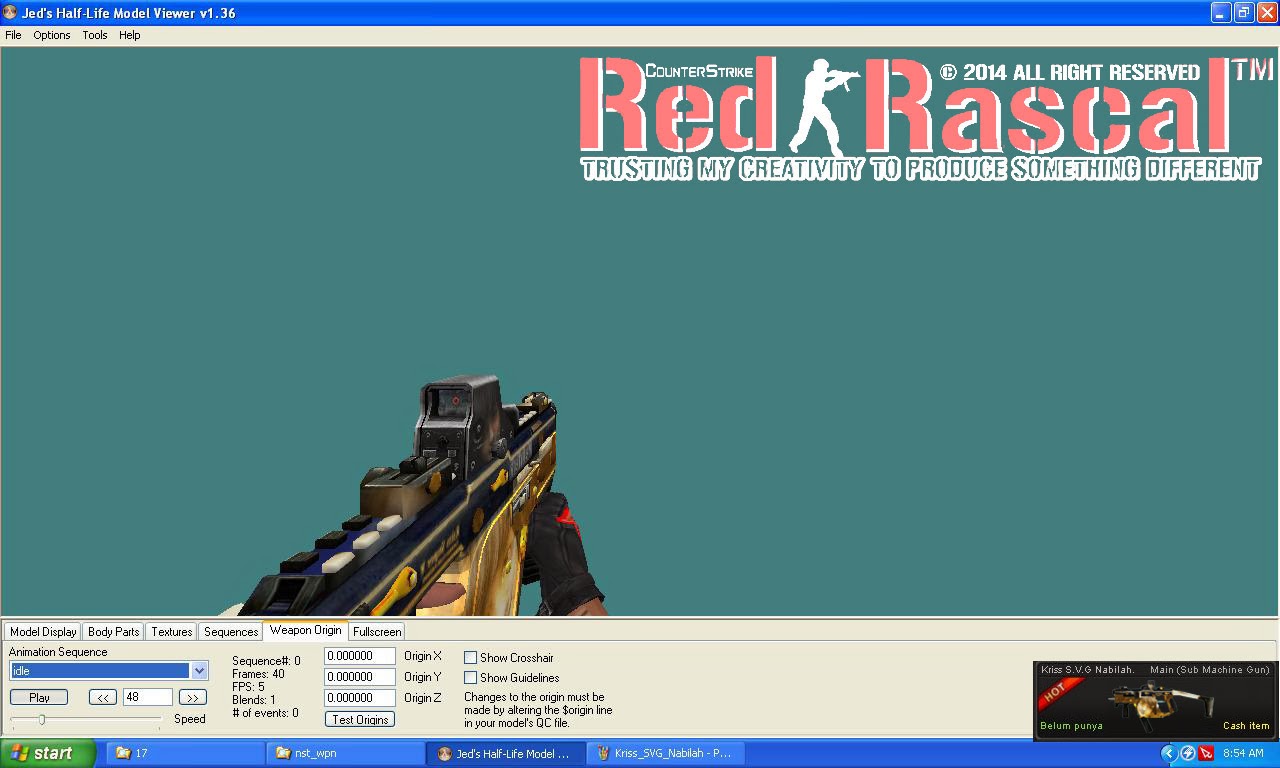
Task: Switch to the Model Display tab
Action: point(43,632)
